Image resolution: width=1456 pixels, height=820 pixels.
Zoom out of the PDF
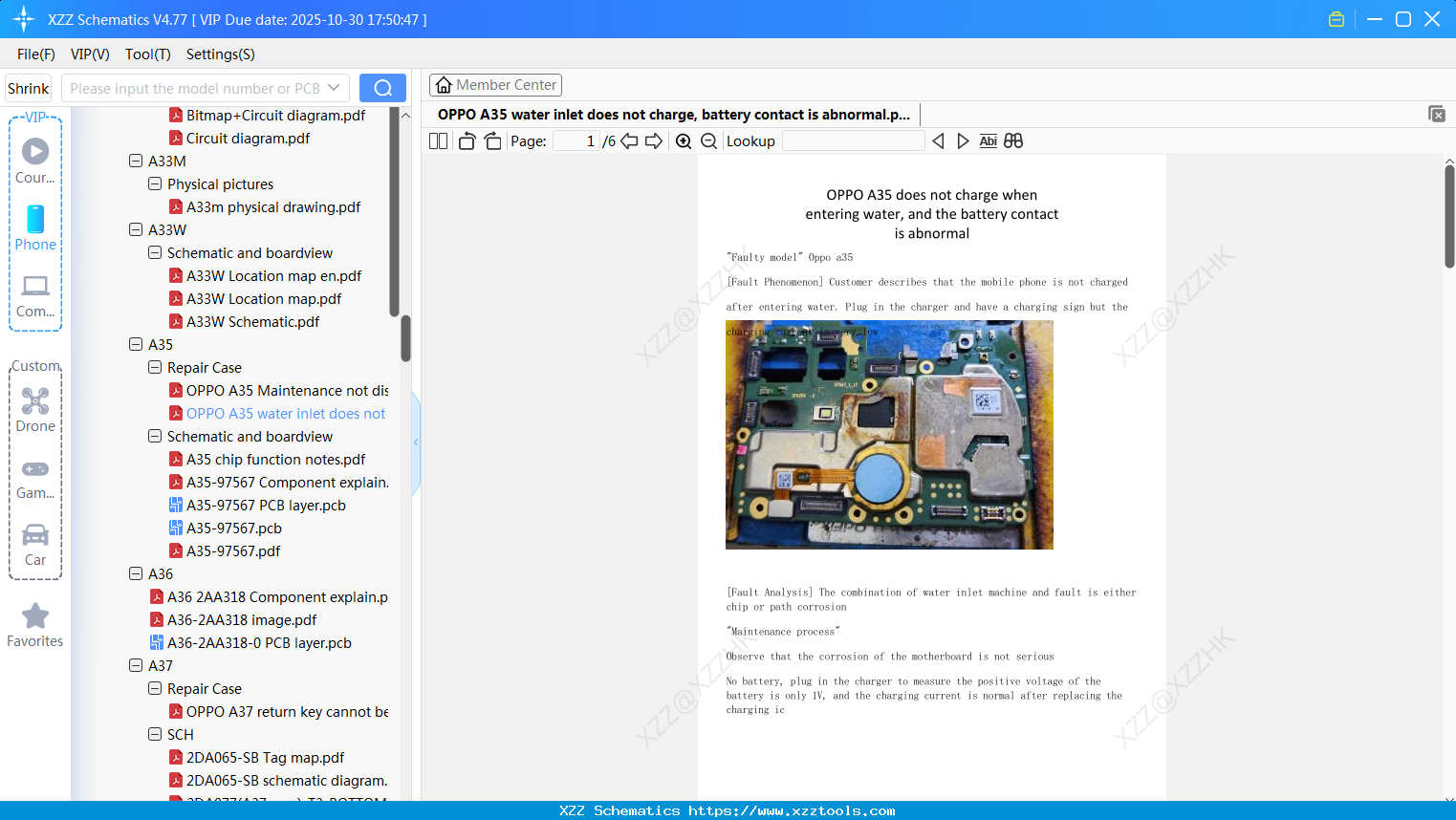click(x=708, y=140)
